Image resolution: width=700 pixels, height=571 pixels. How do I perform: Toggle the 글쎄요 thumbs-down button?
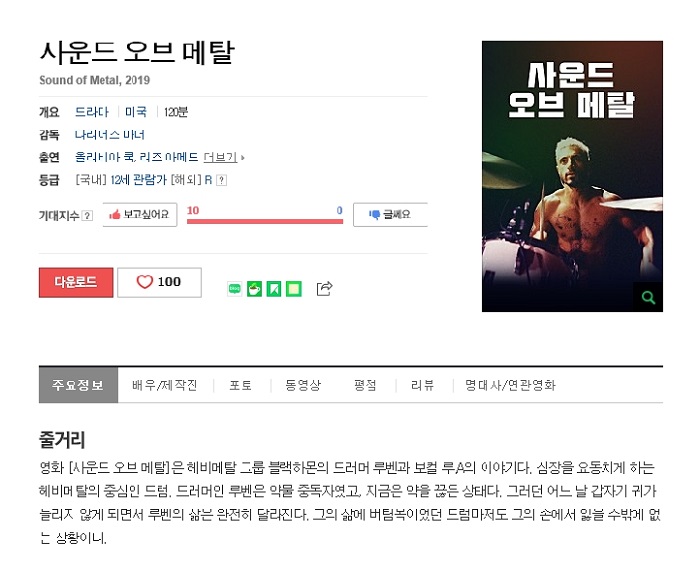pyautogui.click(x=390, y=215)
